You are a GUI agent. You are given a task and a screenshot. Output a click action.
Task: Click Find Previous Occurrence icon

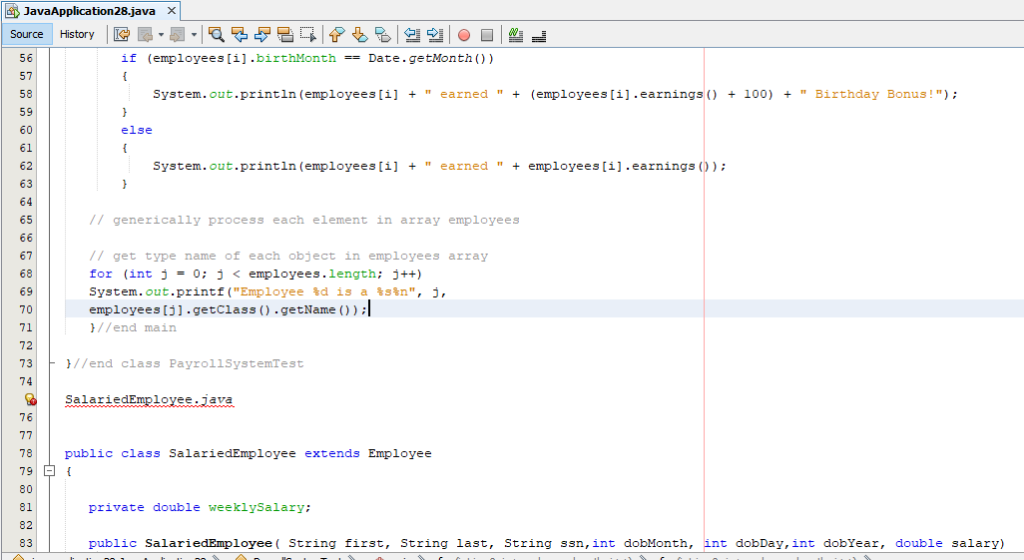point(239,35)
